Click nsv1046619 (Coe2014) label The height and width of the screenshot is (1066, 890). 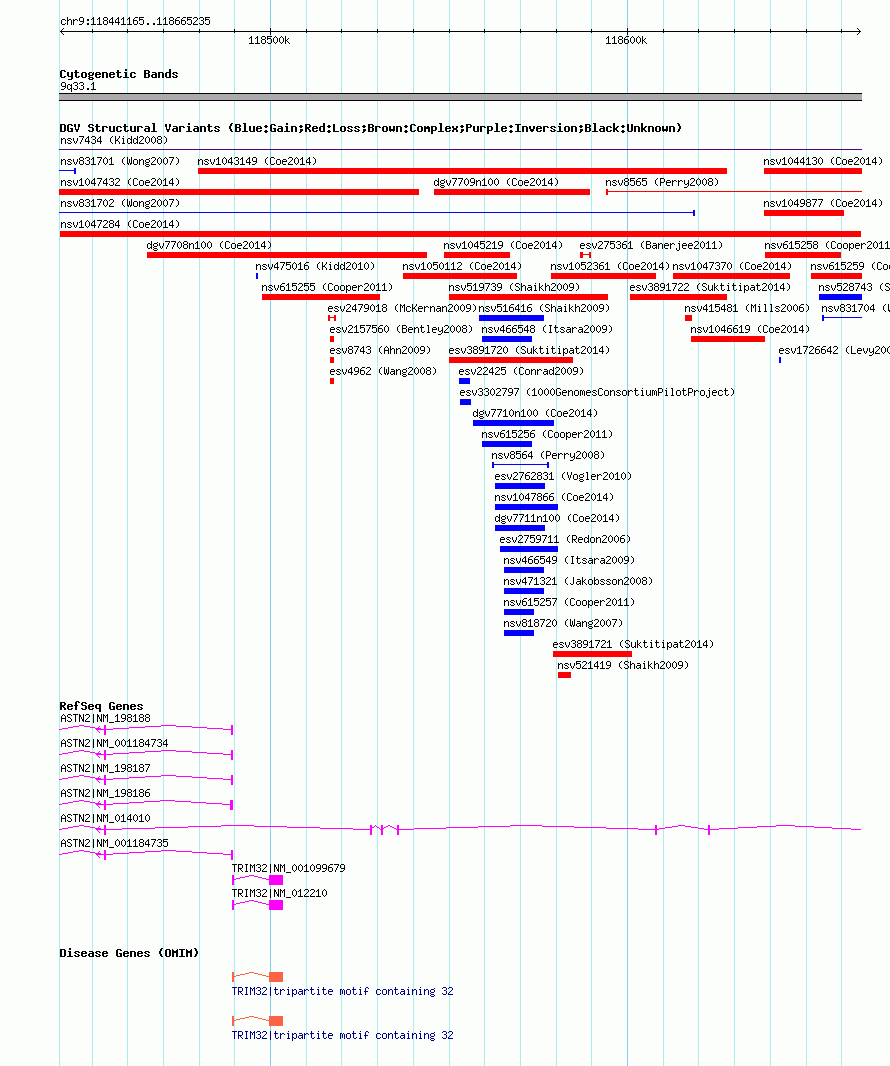750,330
